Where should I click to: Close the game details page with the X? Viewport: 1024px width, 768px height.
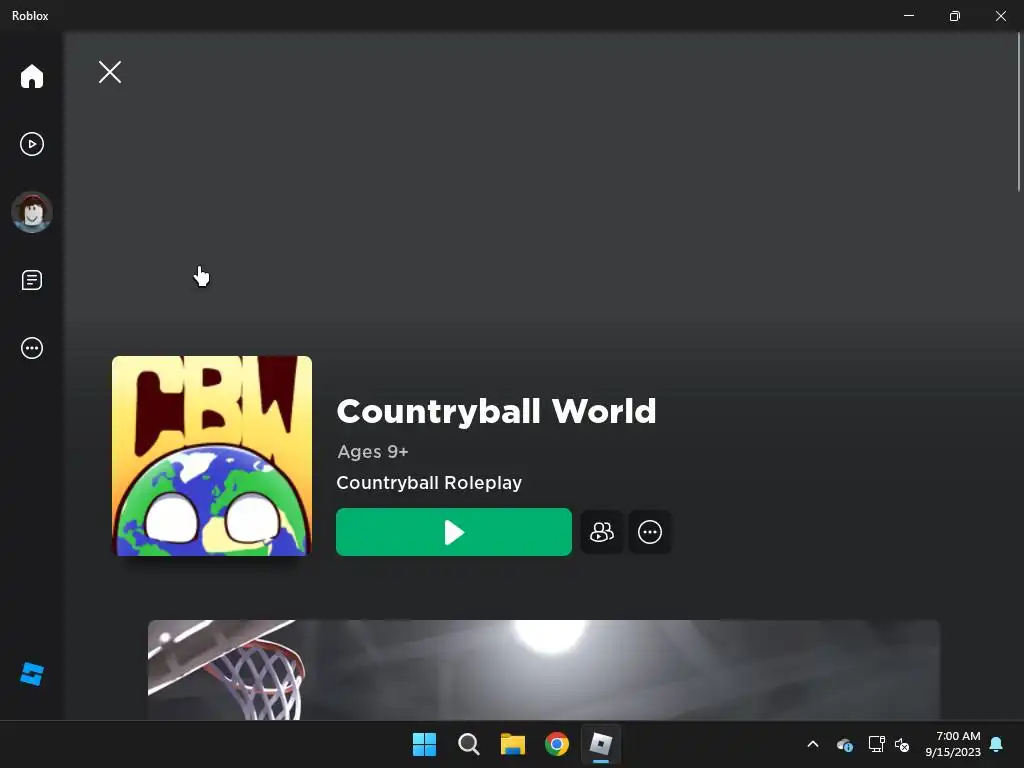point(110,72)
